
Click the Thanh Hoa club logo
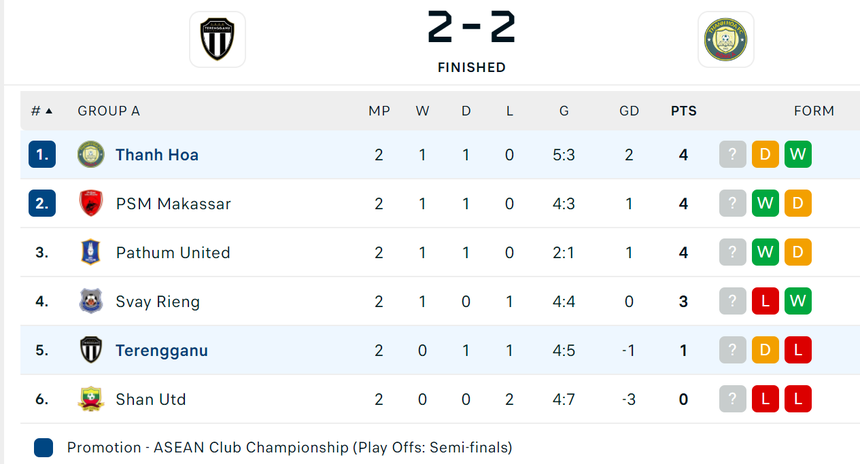(x=91, y=155)
